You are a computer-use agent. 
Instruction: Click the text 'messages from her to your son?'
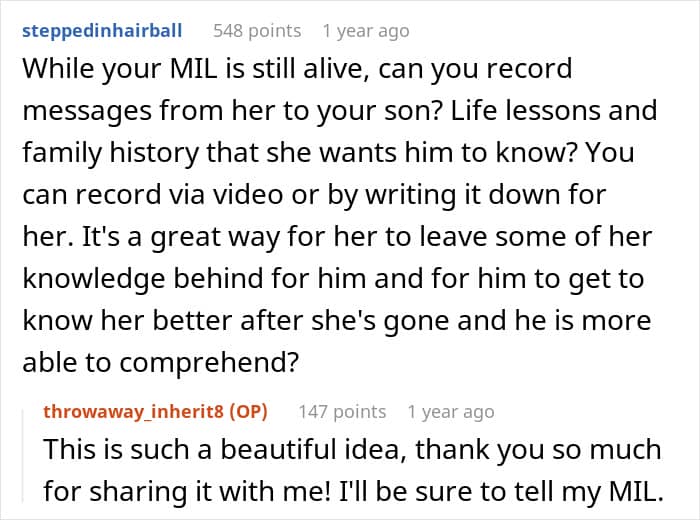(232, 112)
